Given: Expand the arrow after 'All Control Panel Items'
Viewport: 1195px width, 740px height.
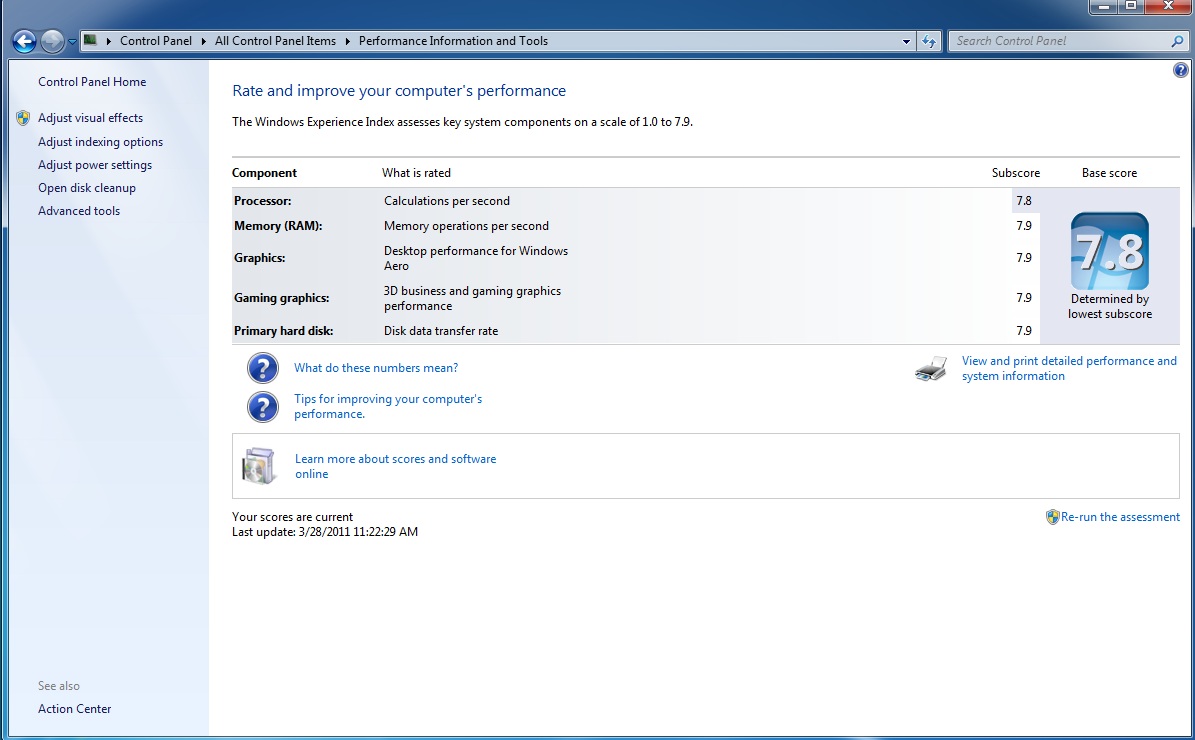Looking at the screenshot, I should (347, 41).
